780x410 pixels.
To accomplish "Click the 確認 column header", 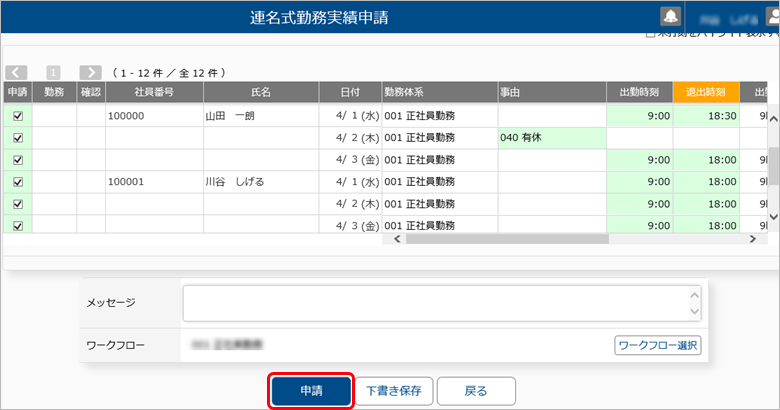I will pos(91,92).
